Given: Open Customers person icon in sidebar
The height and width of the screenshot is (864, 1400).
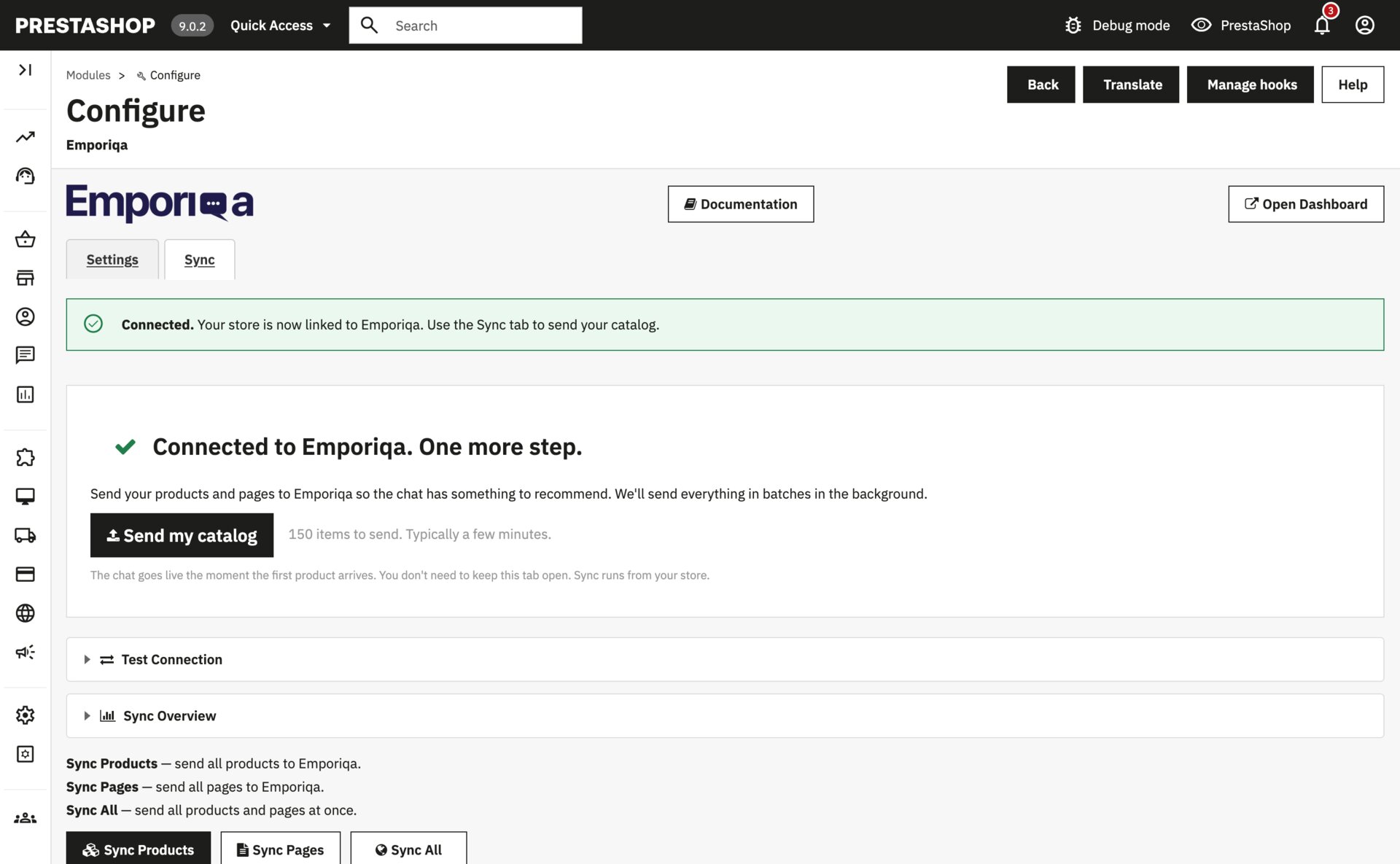Looking at the screenshot, I should pos(25,316).
